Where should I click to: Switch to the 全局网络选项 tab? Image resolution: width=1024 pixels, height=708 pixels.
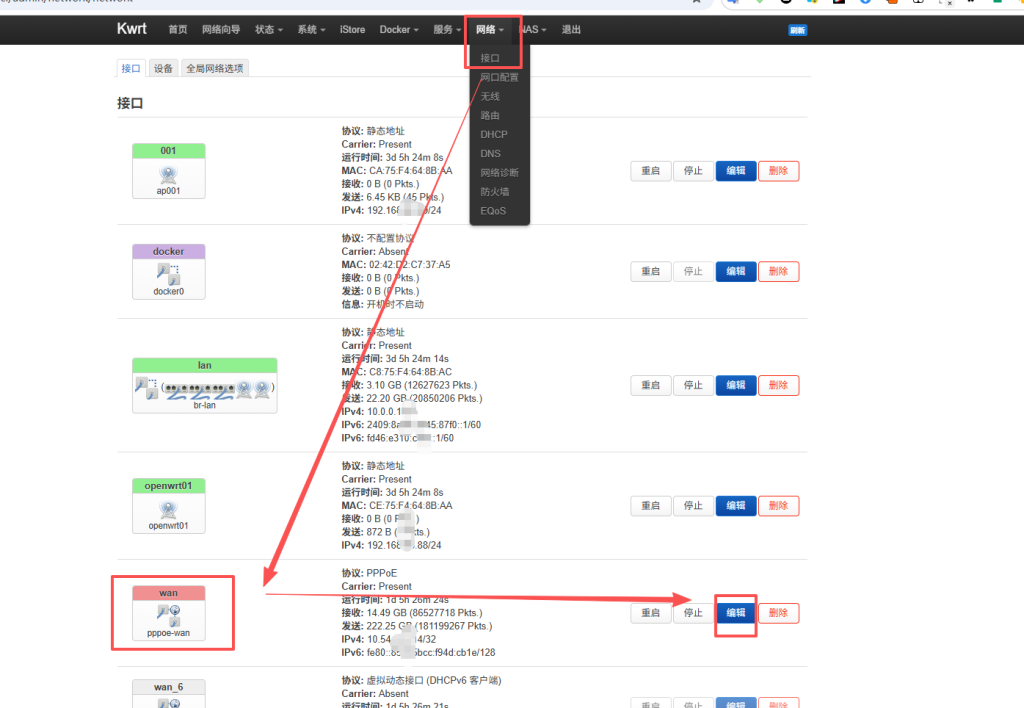214,68
